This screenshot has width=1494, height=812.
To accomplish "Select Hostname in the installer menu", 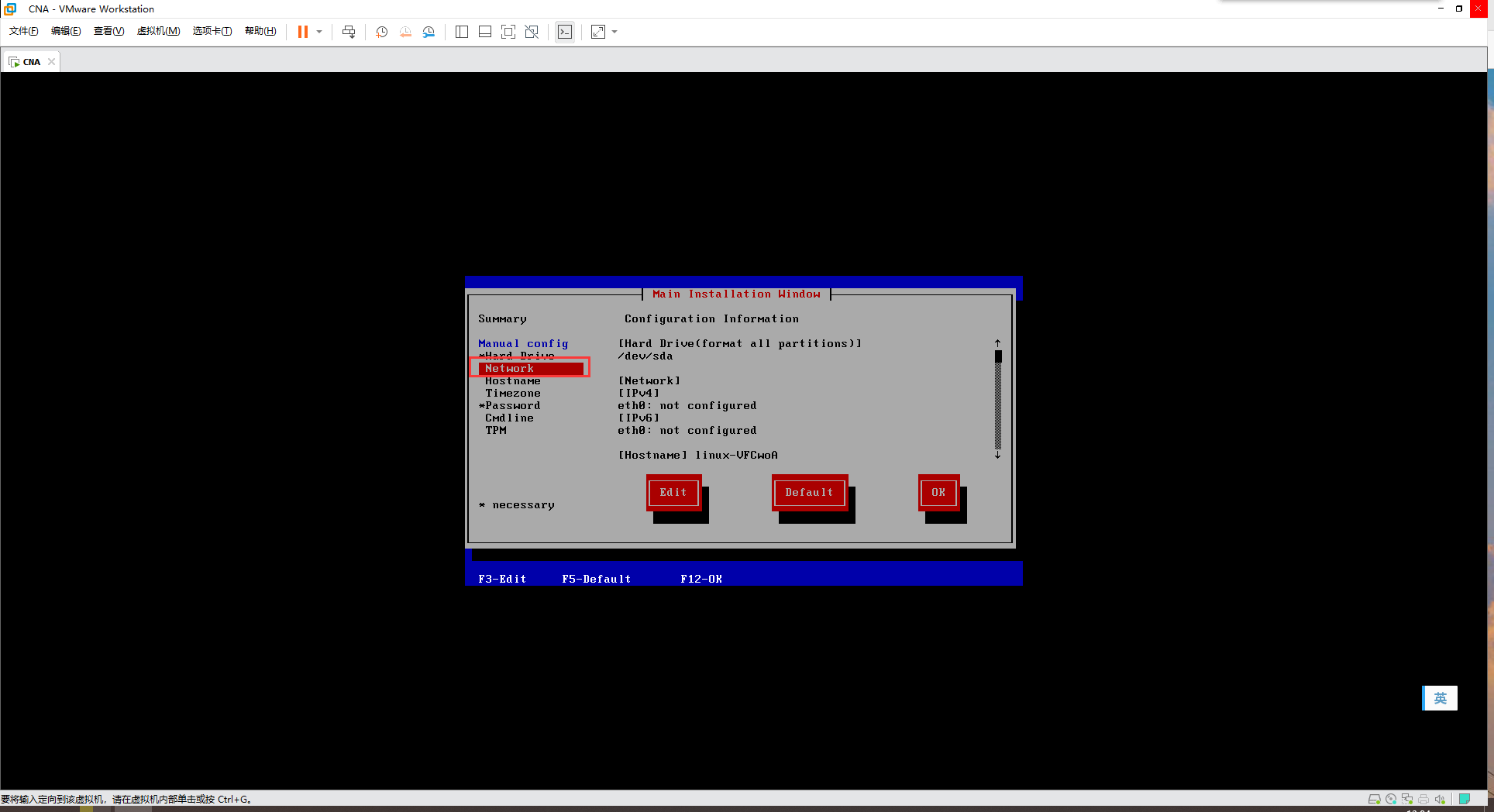I will click(513, 381).
